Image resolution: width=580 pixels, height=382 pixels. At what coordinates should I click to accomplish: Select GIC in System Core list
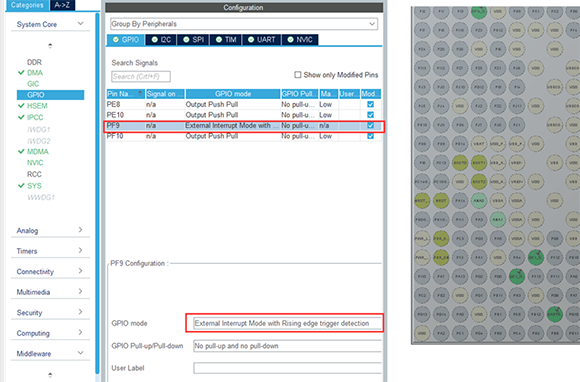(33, 84)
